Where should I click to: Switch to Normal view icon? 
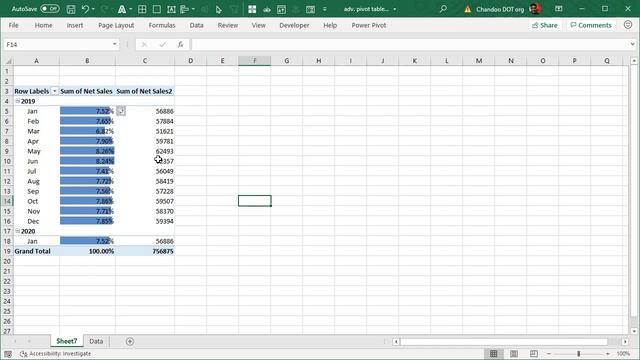(x=493, y=353)
